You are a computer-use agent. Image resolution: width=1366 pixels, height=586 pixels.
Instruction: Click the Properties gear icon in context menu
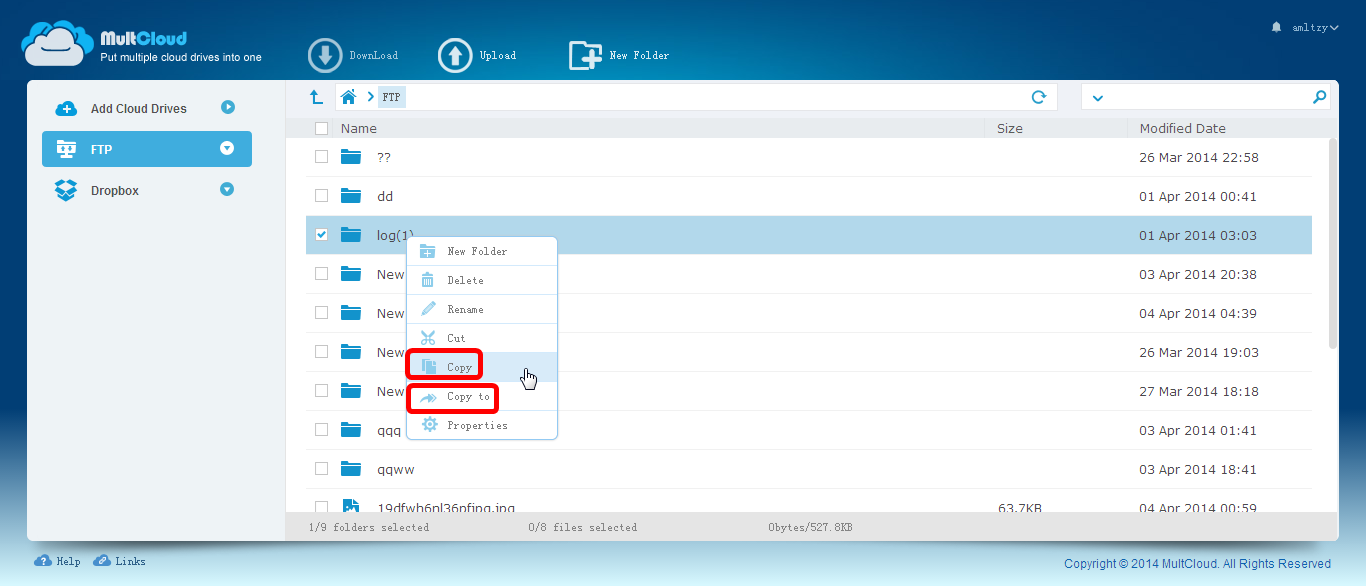[x=429, y=425]
